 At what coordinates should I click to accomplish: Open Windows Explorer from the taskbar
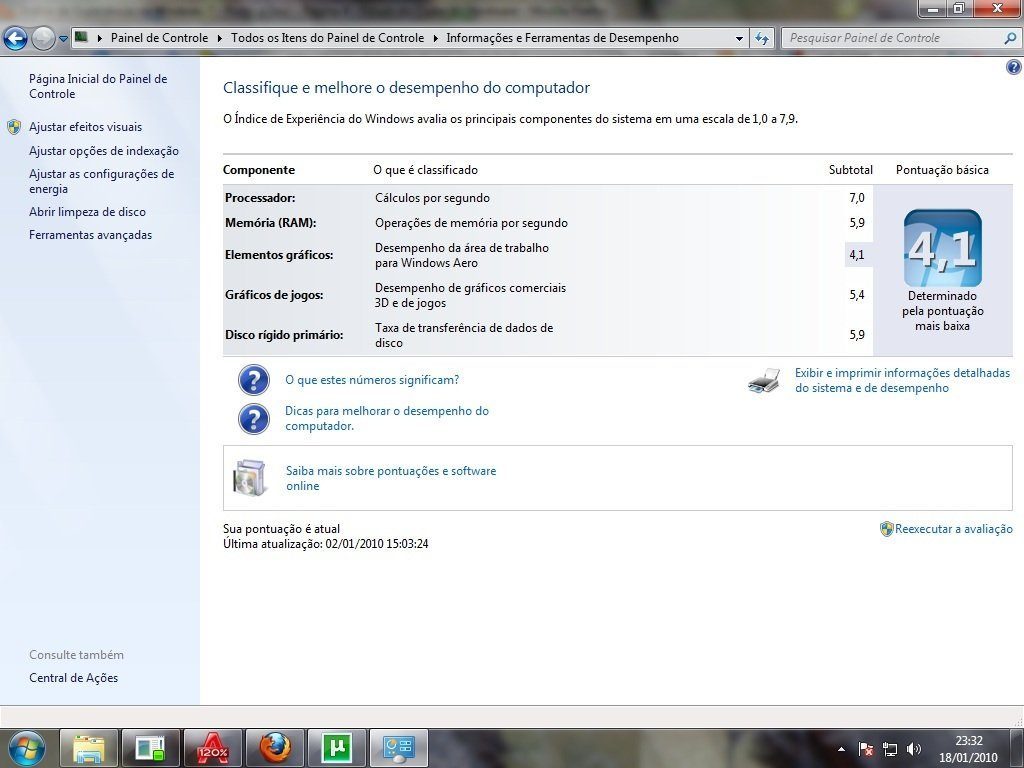(x=89, y=748)
